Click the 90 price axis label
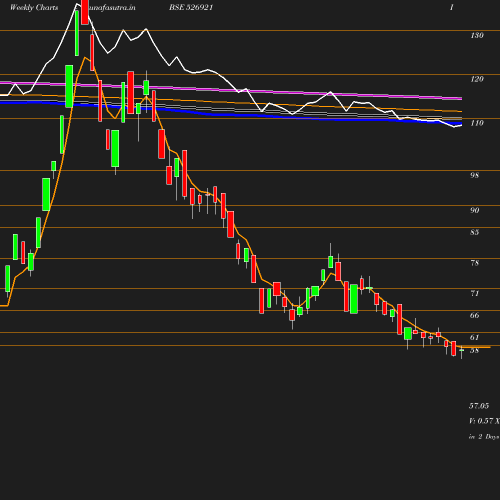The width and height of the screenshot is (500, 500). [475, 210]
